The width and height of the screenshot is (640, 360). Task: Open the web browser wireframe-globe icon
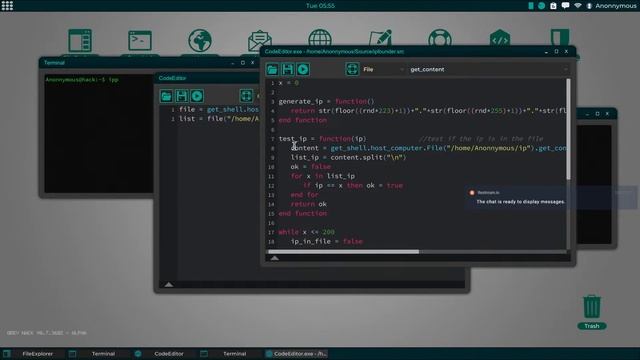click(320, 38)
